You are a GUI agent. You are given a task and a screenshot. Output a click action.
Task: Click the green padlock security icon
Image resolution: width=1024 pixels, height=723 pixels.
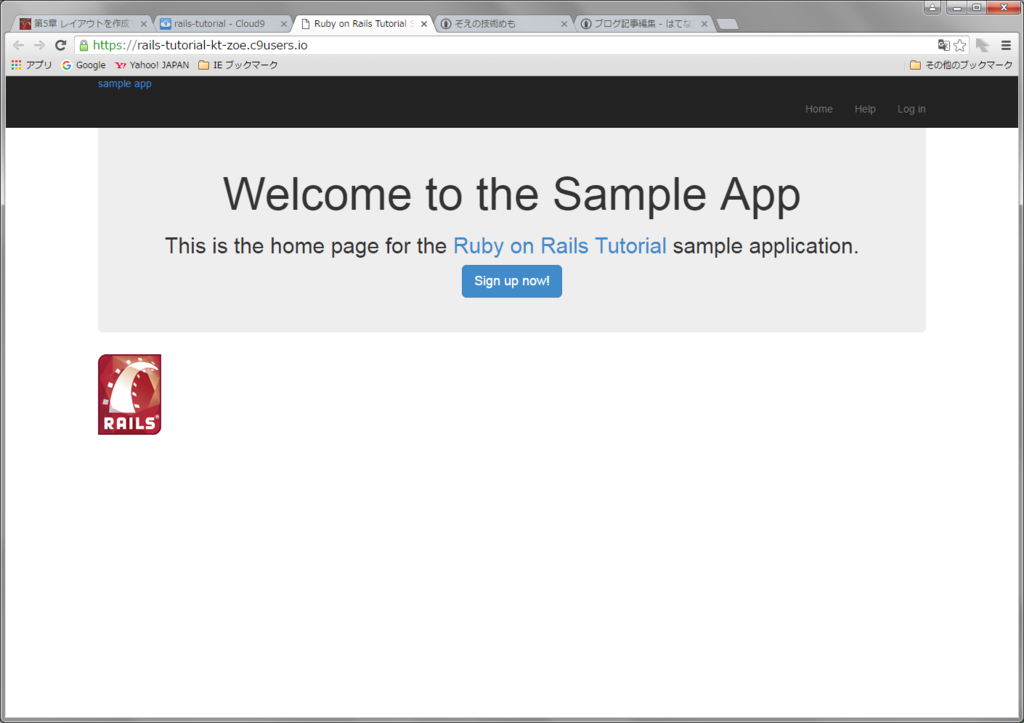84,45
